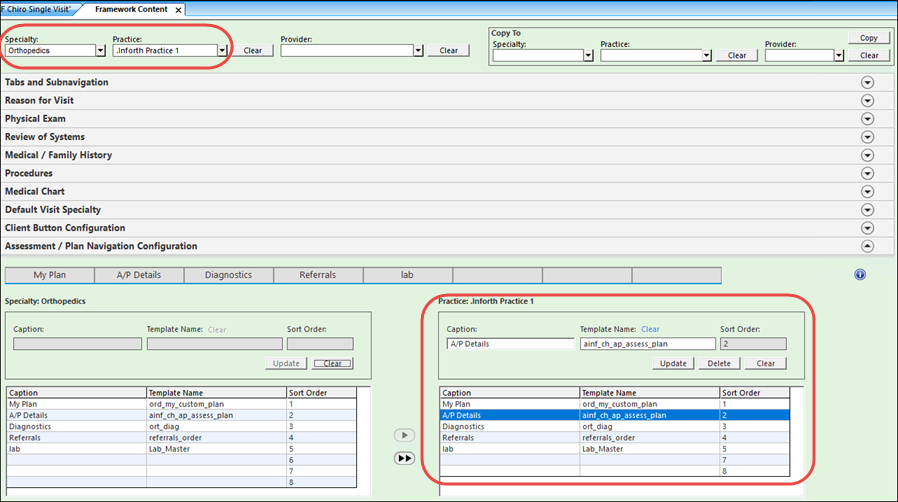The width and height of the screenshot is (898, 502).
Task: Click Clear button in Specialty panel
Action: pyautogui.click(x=332, y=363)
